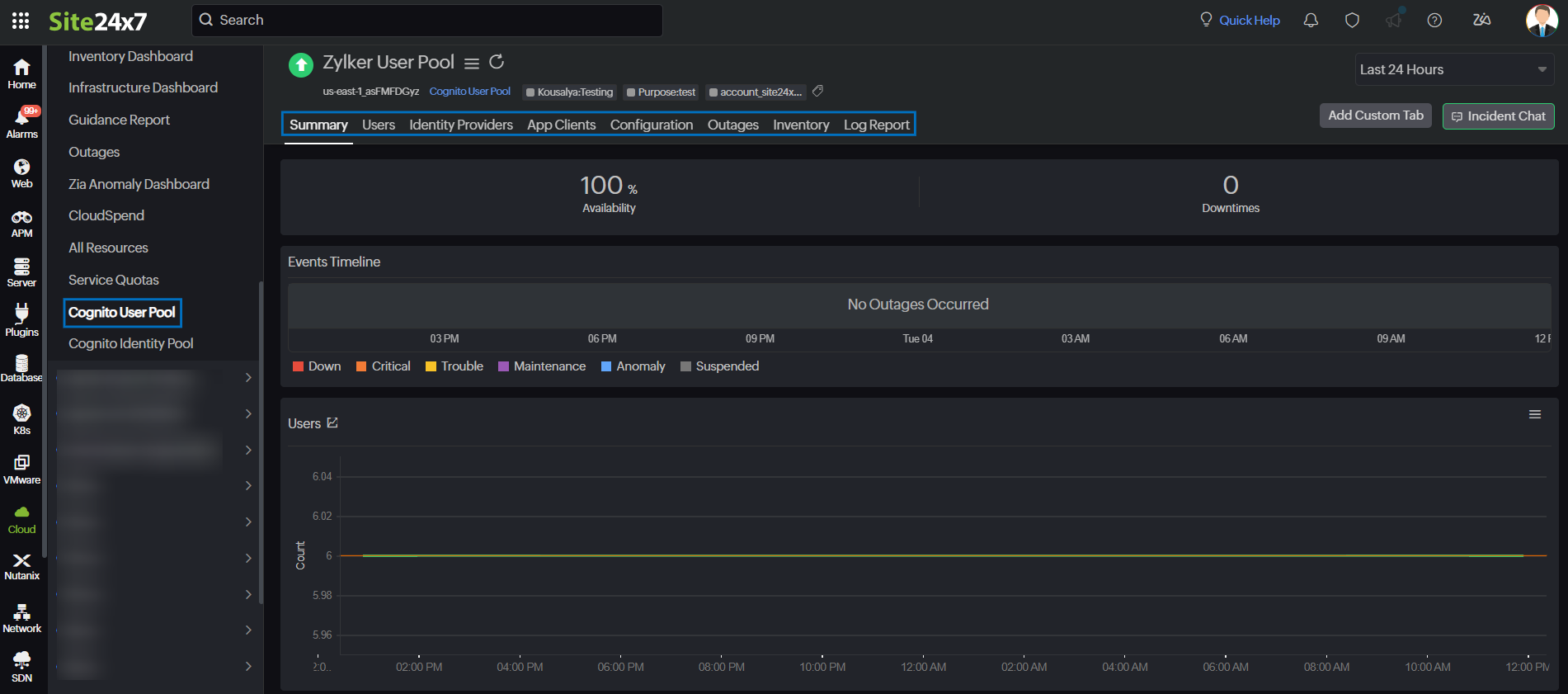Expand the first blurred sidebar item chevron
This screenshot has height=694, width=1568.
pos(248,378)
